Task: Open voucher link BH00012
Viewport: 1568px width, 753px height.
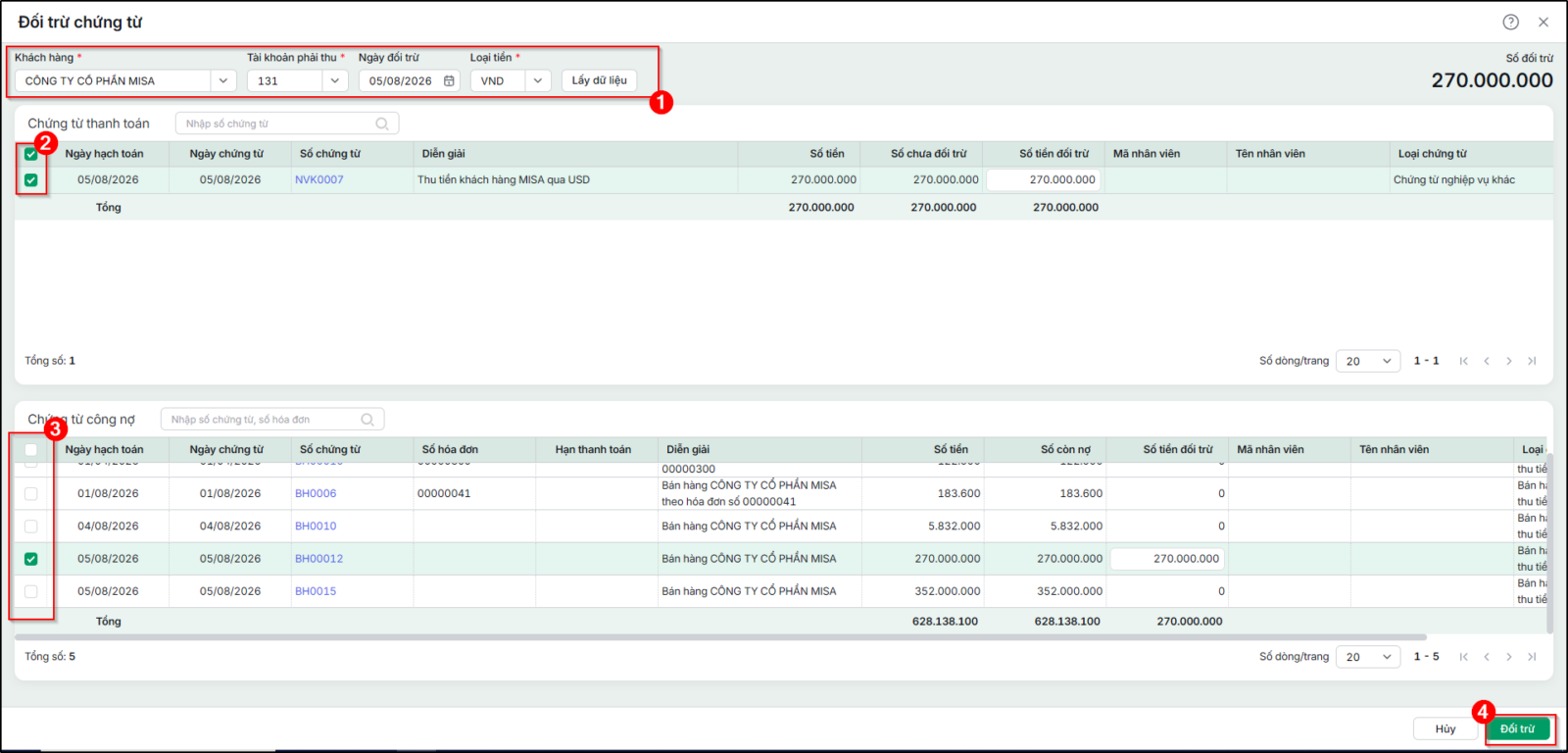Action: [x=319, y=559]
